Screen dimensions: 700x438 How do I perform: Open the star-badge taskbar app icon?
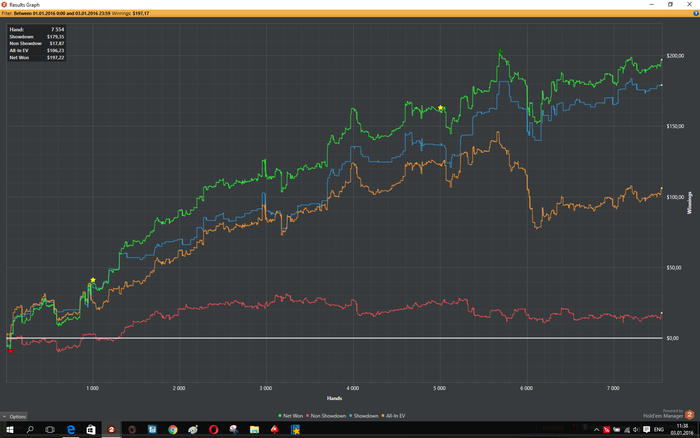click(x=295, y=429)
